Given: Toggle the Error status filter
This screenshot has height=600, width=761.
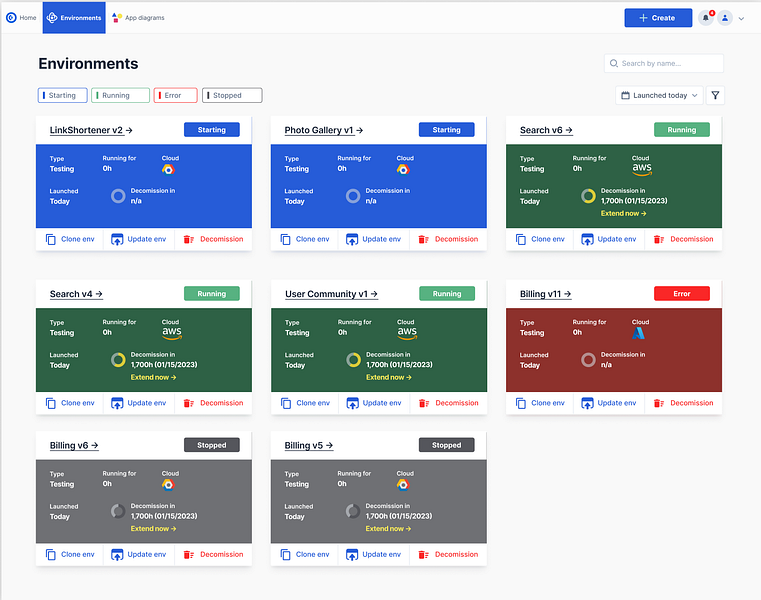Looking at the screenshot, I should tap(175, 95).
